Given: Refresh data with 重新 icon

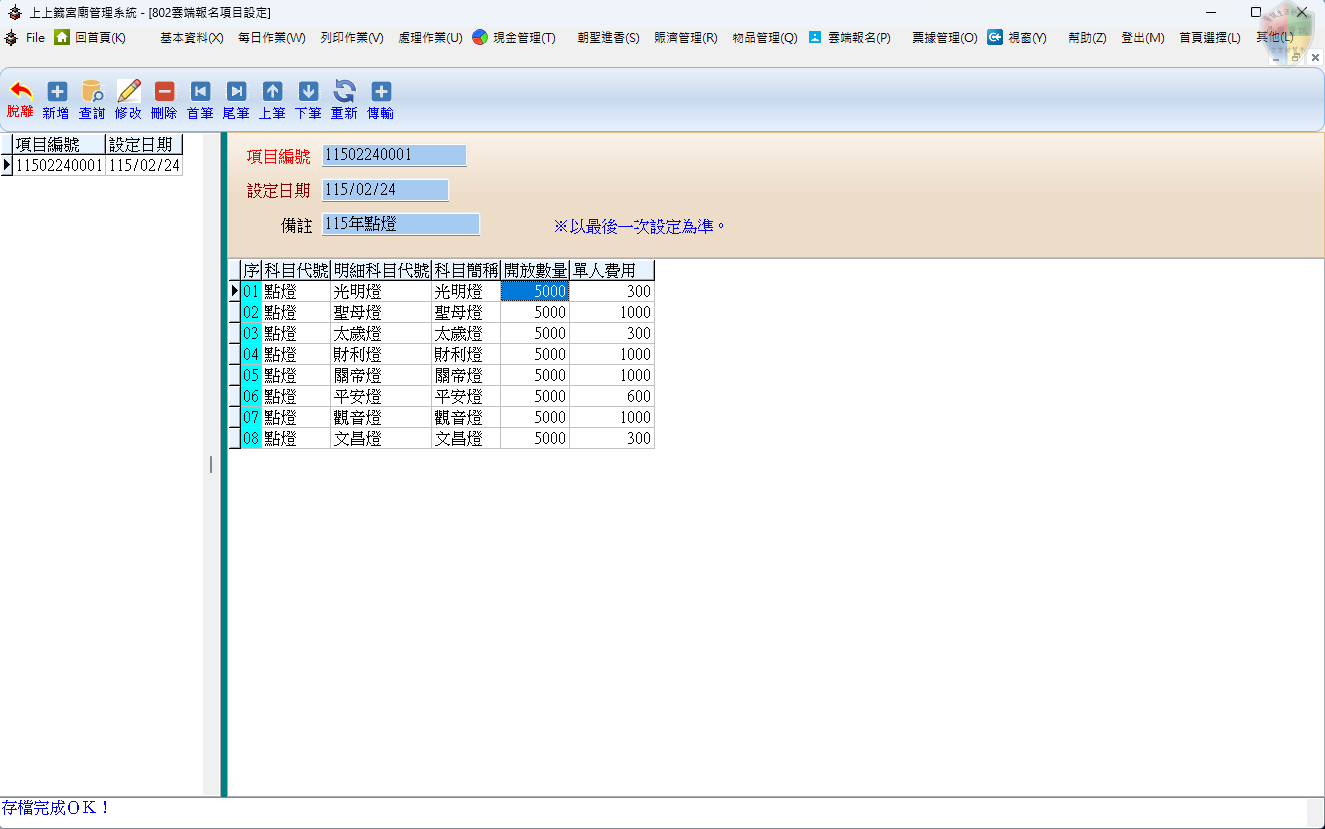Looking at the screenshot, I should click(344, 92).
